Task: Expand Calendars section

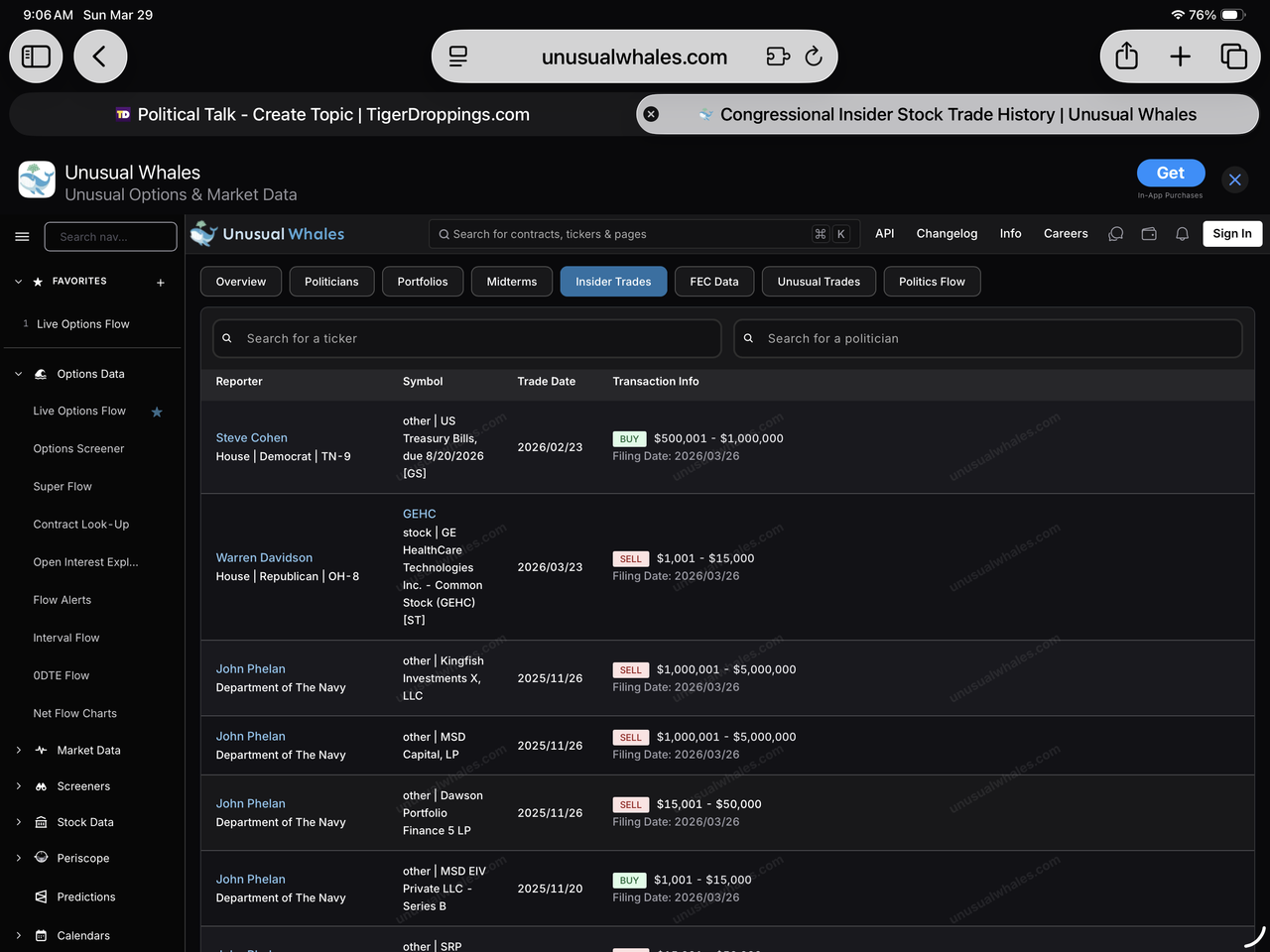Action: point(18,935)
